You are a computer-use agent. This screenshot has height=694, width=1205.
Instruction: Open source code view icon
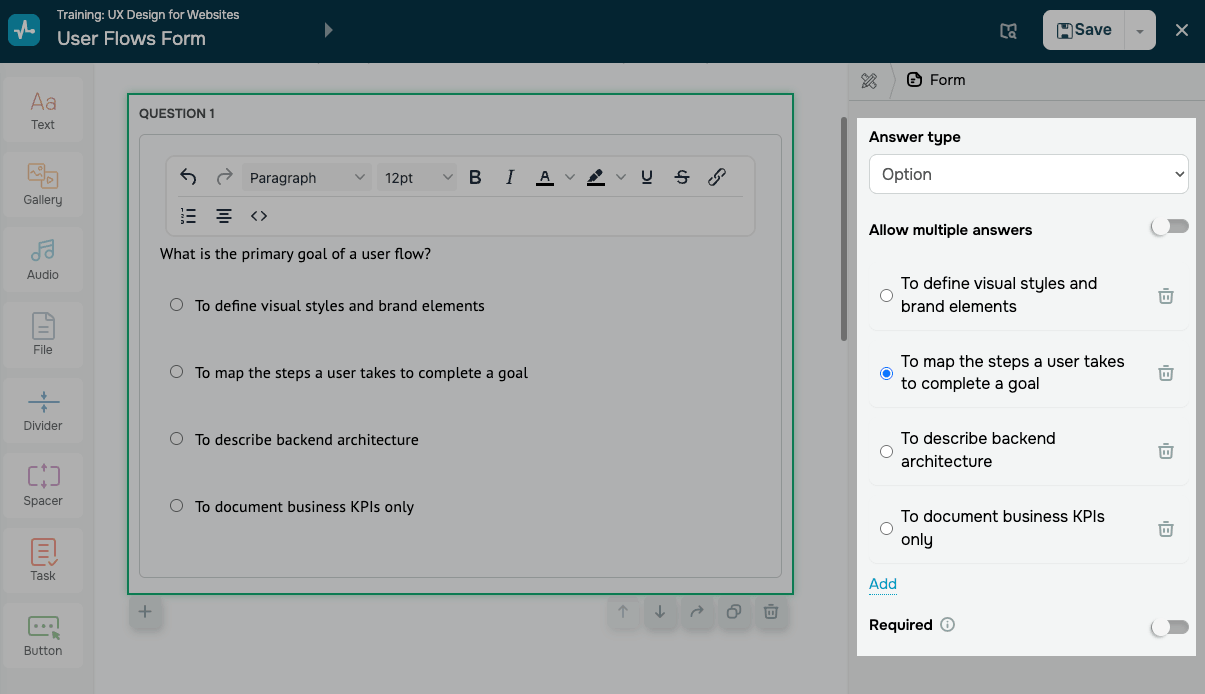259,216
